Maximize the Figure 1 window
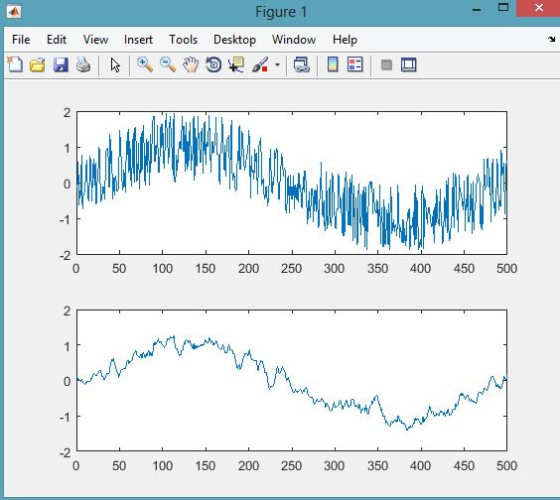The height and width of the screenshot is (500, 560). point(503,8)
